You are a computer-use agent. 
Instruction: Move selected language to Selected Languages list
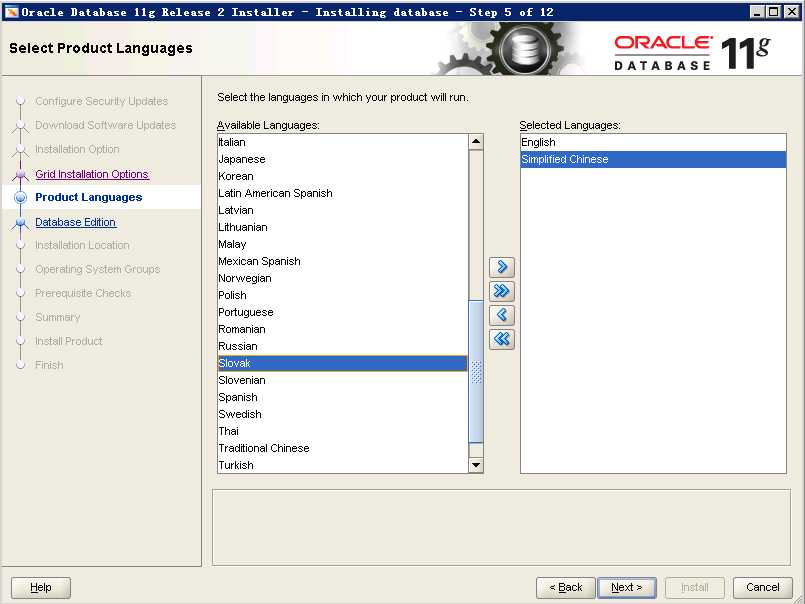coord(502,267)
